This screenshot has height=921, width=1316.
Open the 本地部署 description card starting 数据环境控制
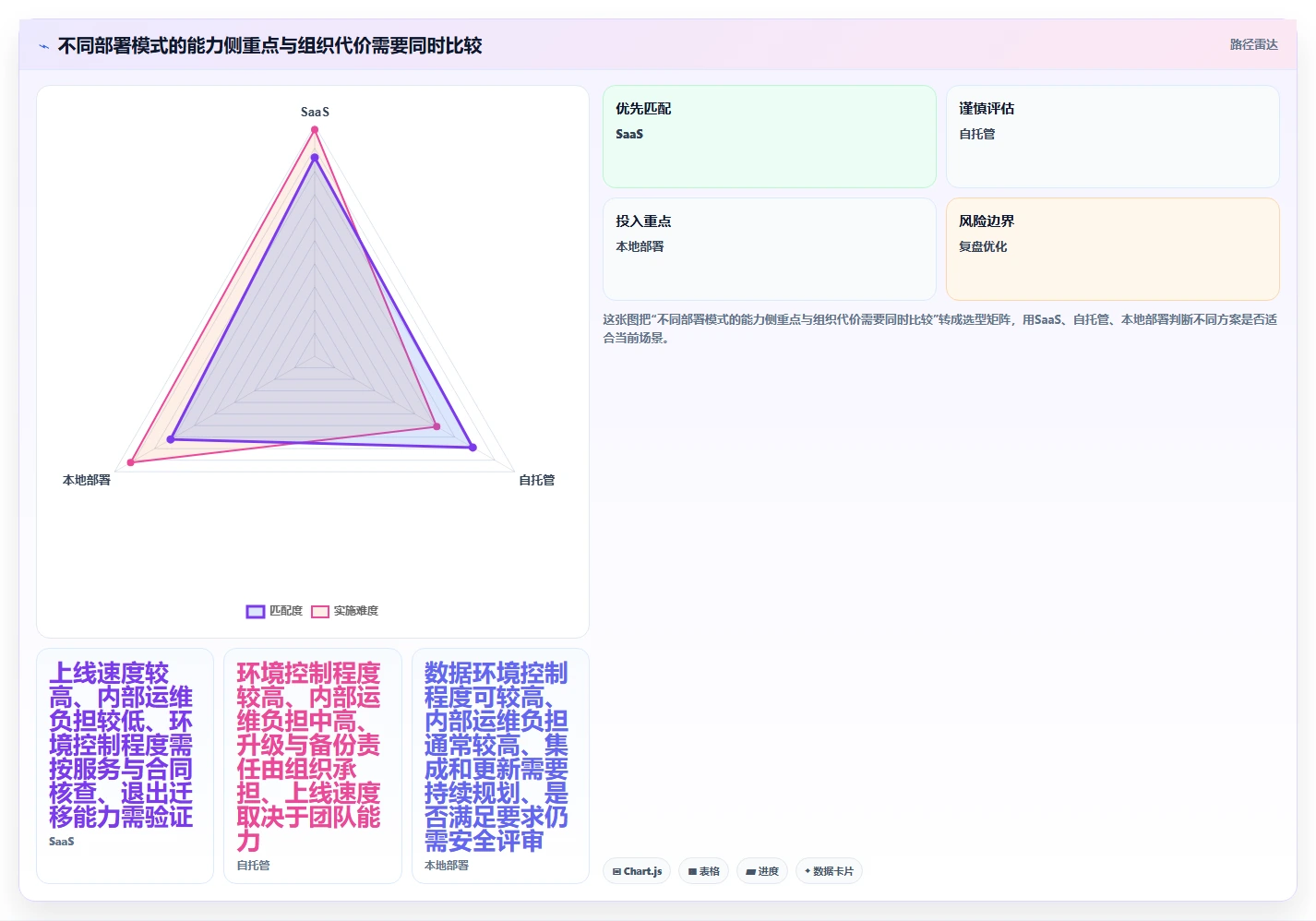[x=500, y=766]
